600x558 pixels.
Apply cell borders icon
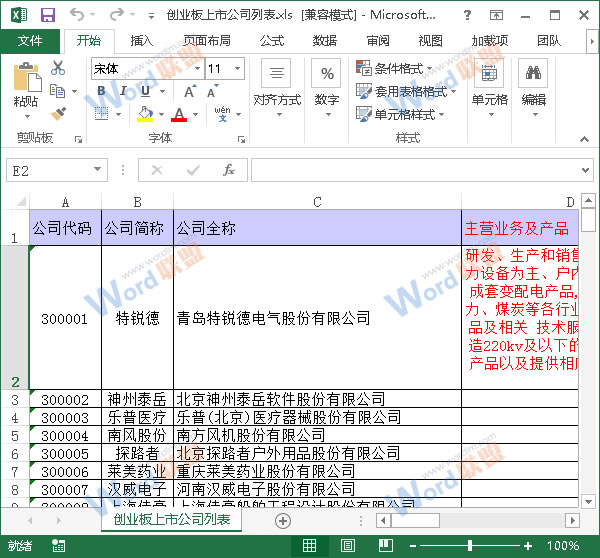101,114
